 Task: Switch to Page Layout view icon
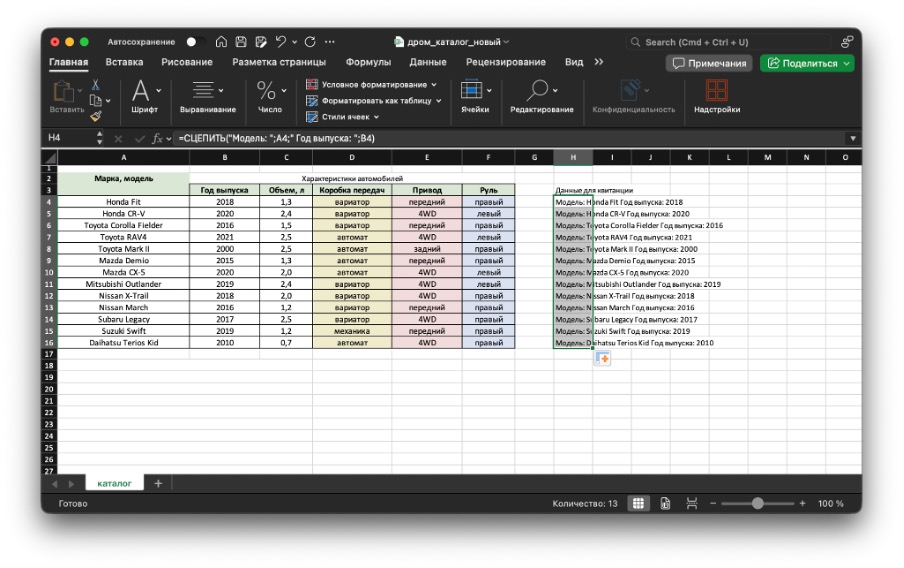[665, 503]
